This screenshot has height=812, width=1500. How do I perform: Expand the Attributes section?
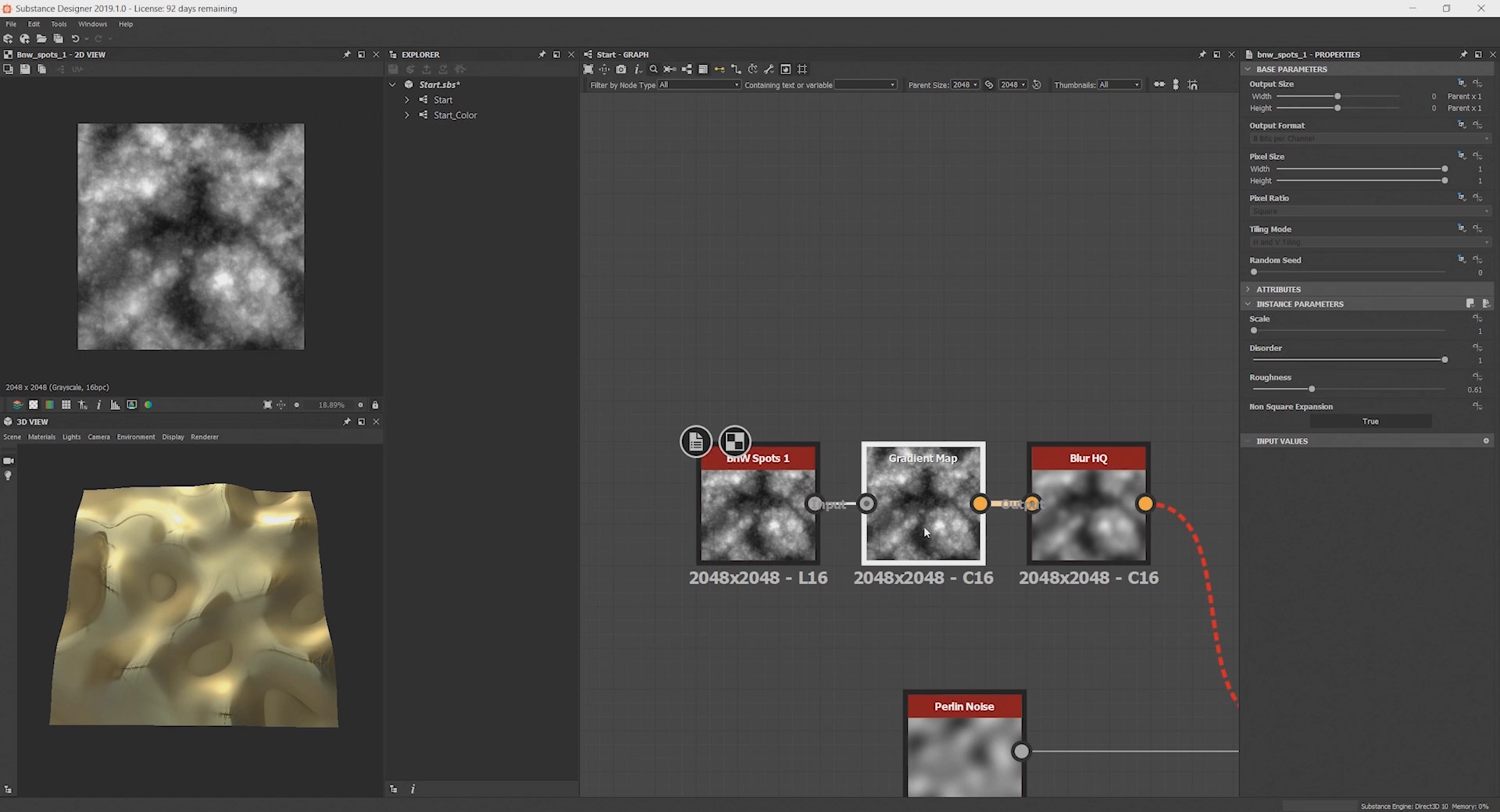click(1248, 289)
